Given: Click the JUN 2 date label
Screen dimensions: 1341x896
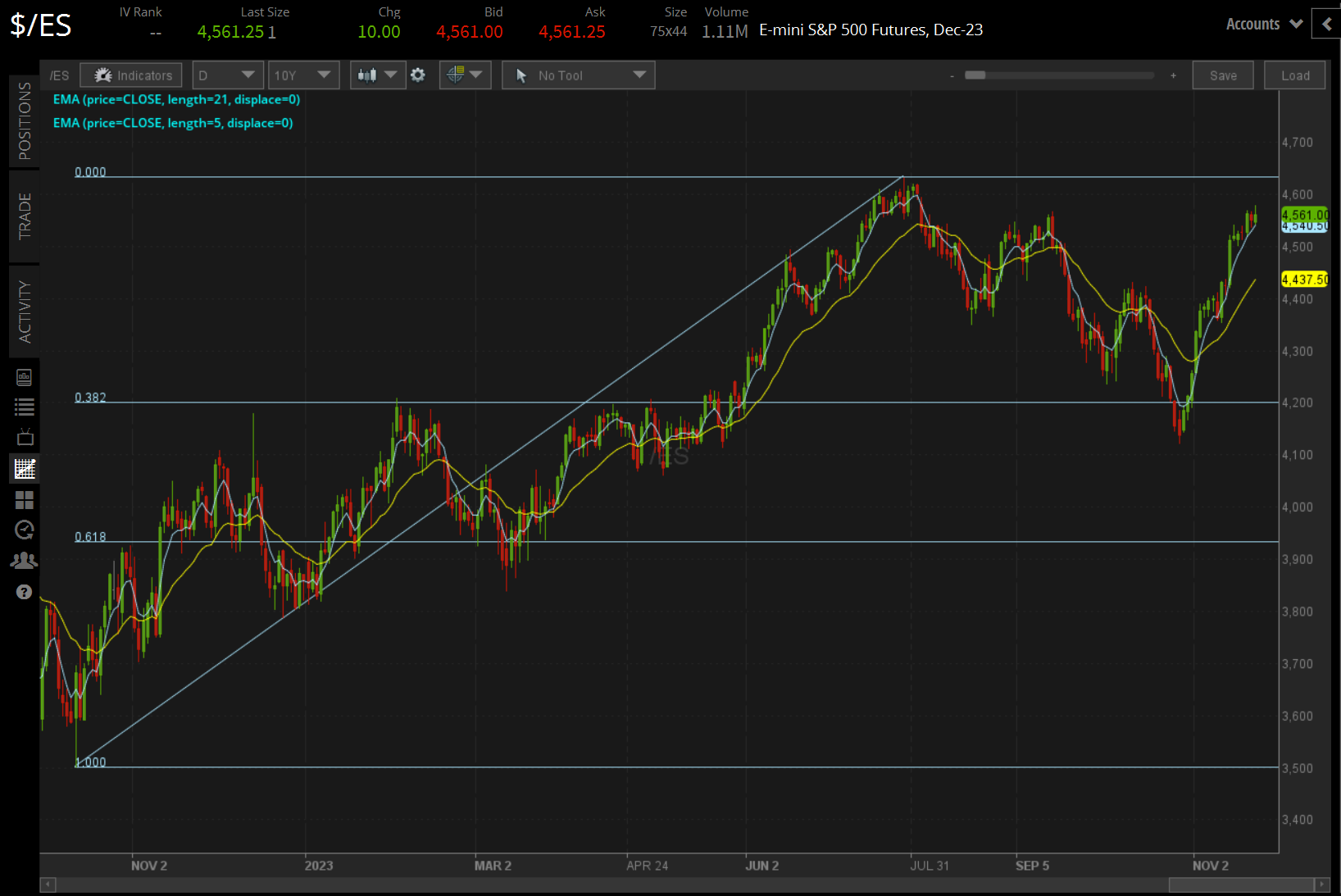Looking at the screenshot, I should point(762,866).
